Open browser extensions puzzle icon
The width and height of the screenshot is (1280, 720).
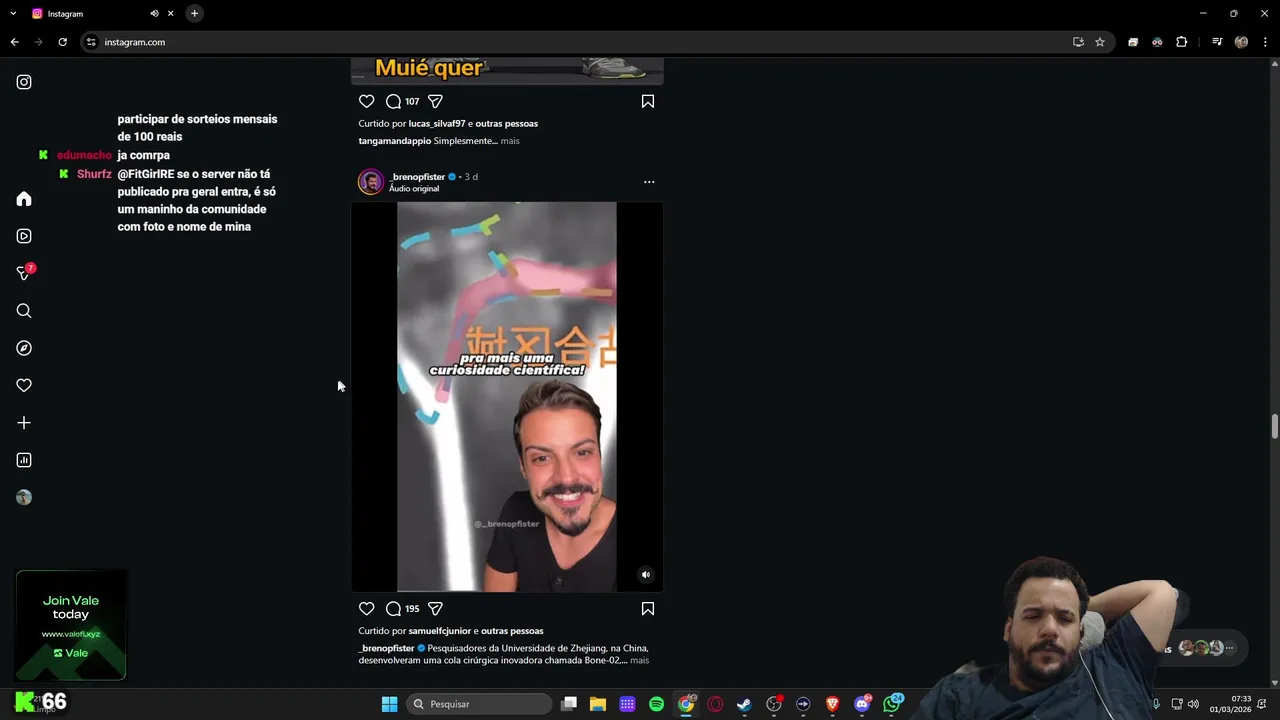click(x=1182, y=42)
